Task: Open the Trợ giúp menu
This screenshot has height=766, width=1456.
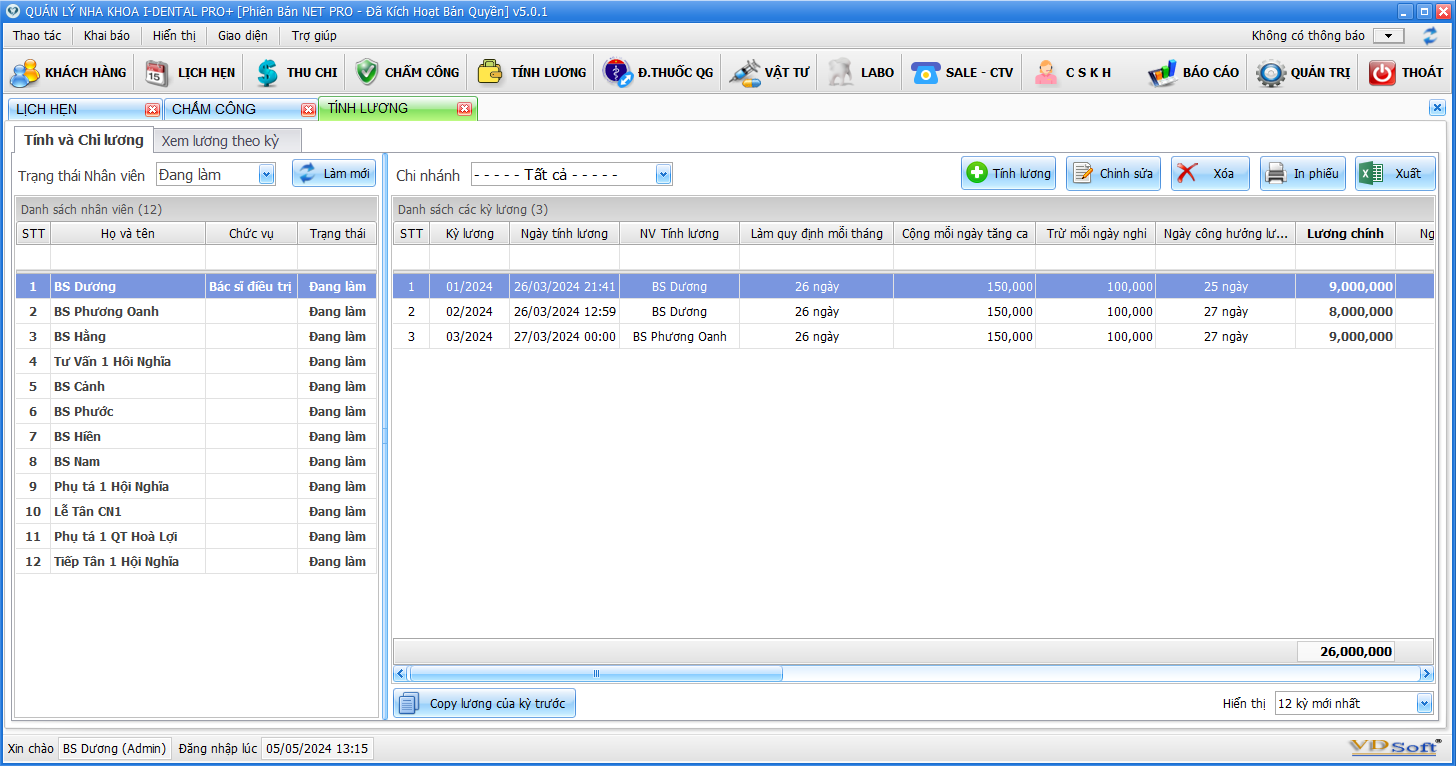Action: coord(314,35)
